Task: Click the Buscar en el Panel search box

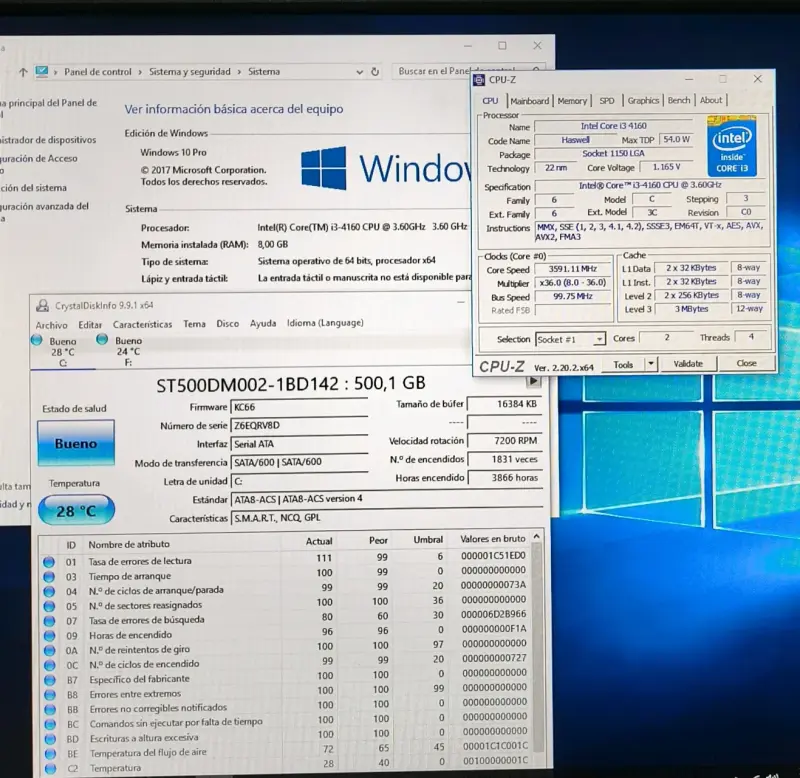Action: 468,71
